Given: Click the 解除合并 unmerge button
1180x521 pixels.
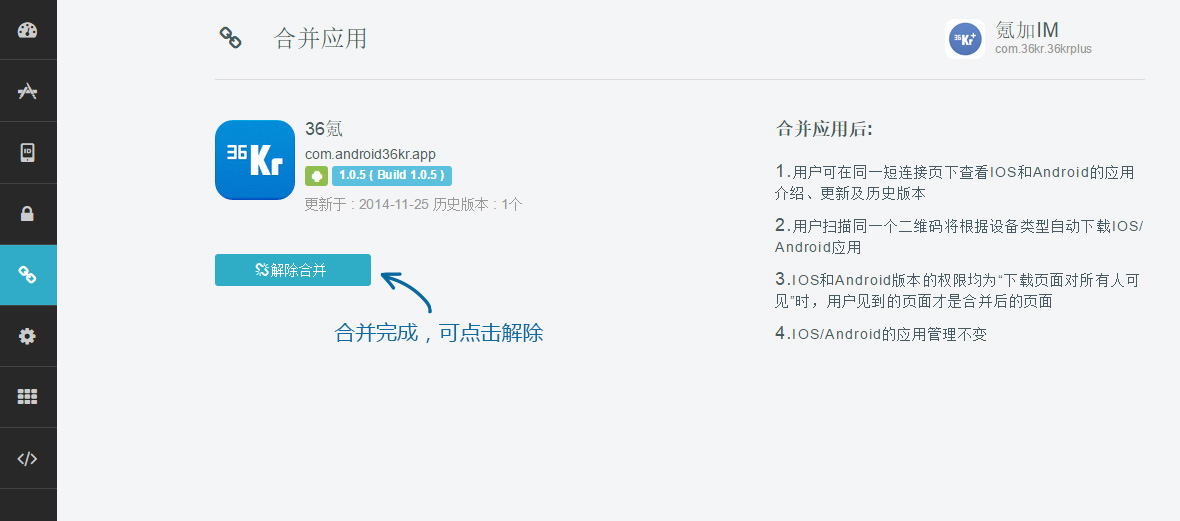Looking at the screenshot, I should coord(293,270).
